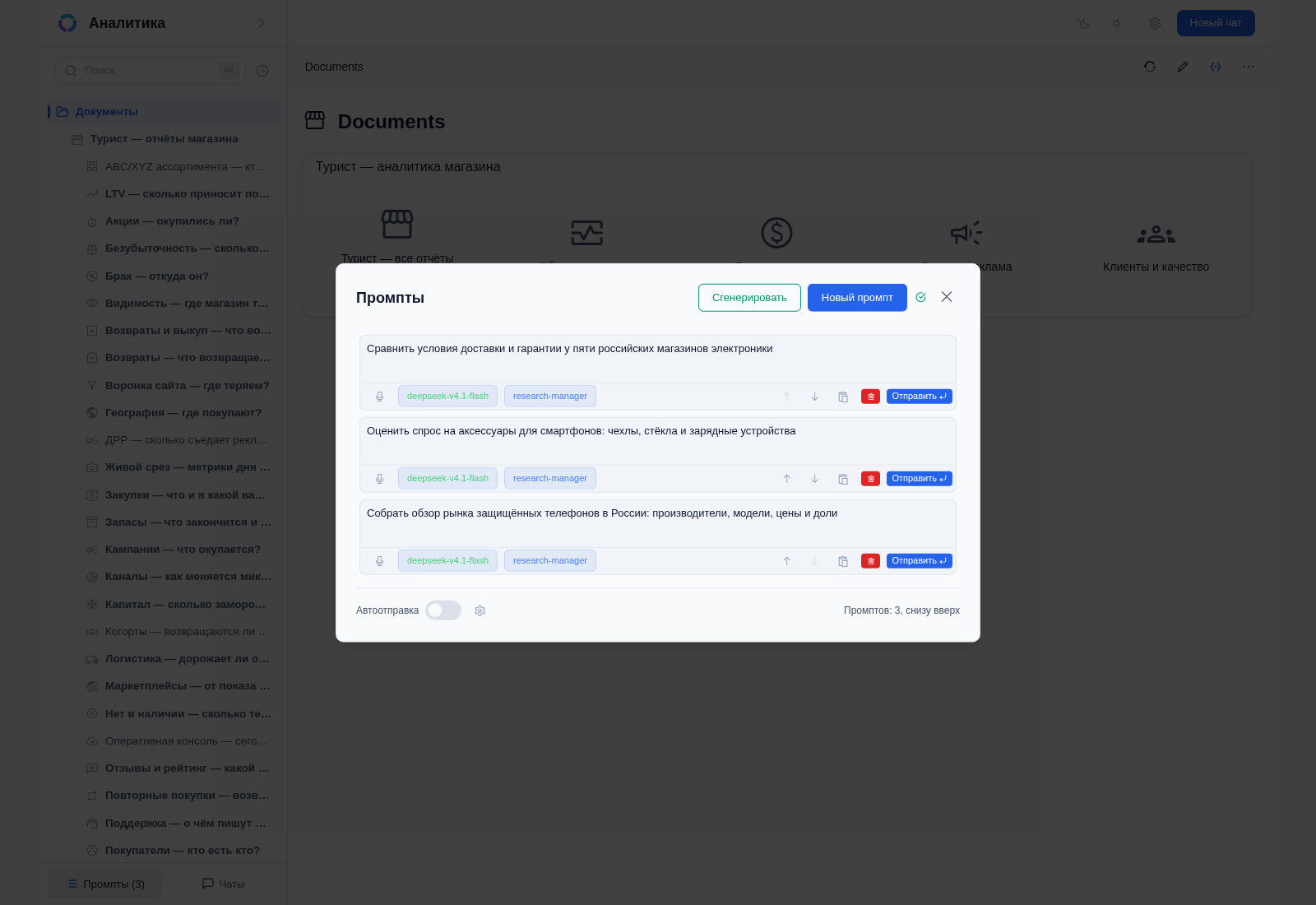Click the microphone icon in the delivery comparison prompt
Screen dimensions: 1316x905
379,397
